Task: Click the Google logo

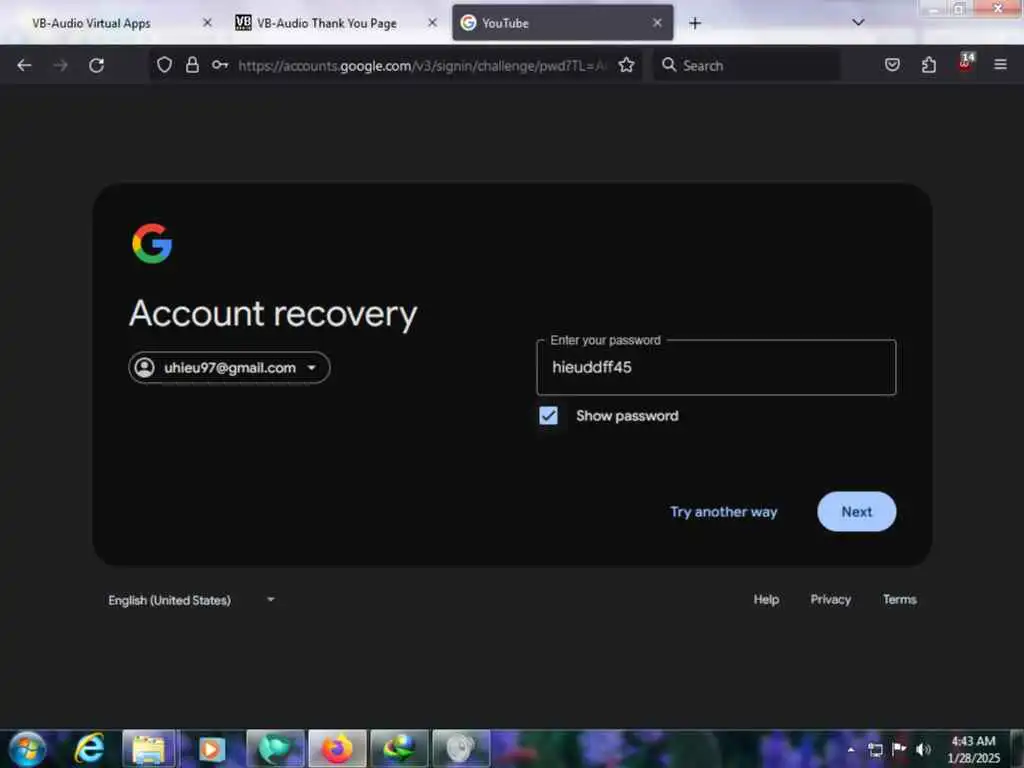Action: pos(152,244)
